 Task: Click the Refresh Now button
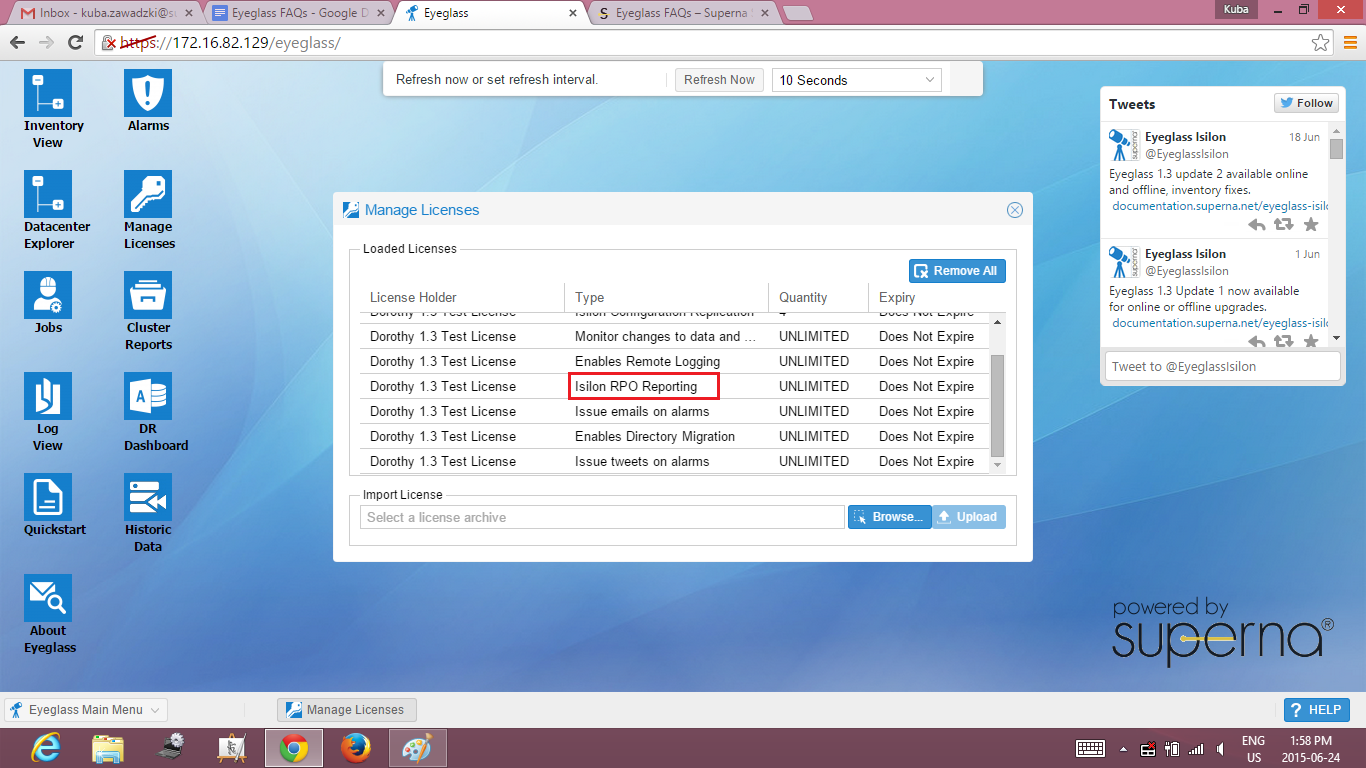719,80
